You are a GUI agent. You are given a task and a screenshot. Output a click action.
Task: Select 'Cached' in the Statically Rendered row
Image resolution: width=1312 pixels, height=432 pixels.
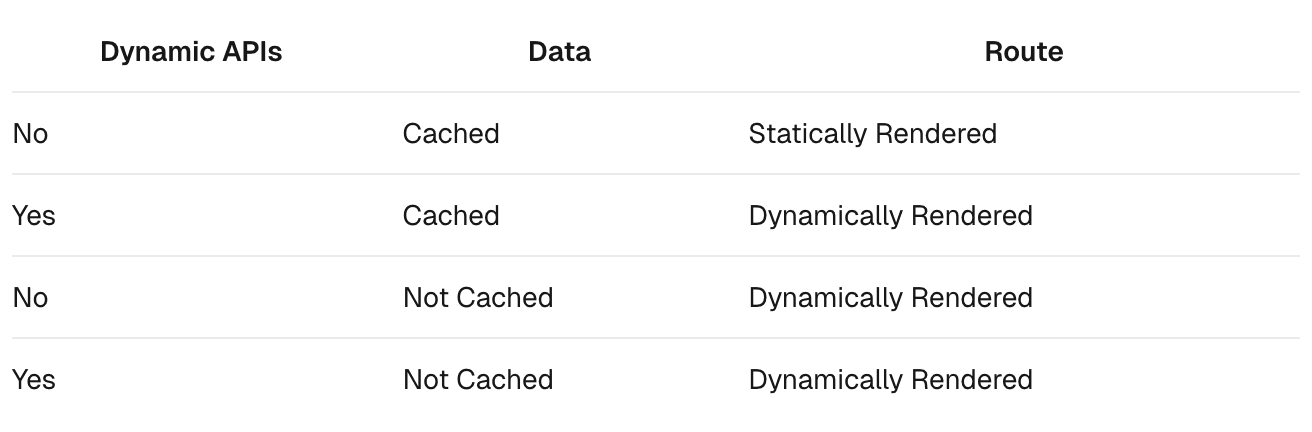450,134
